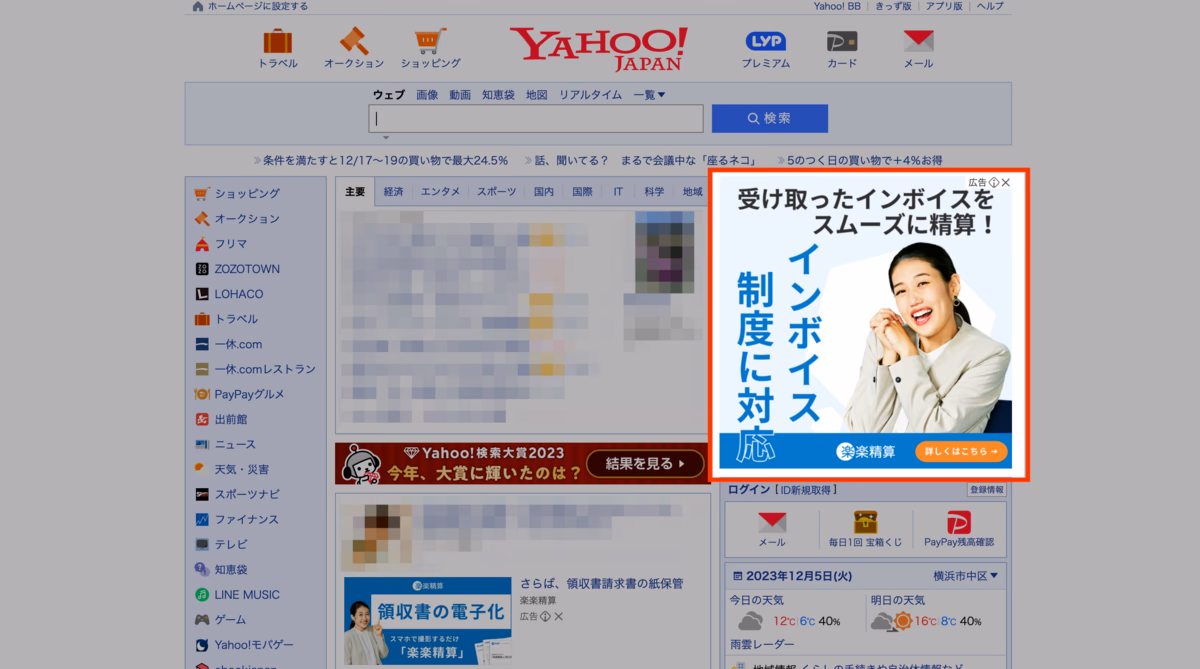Open the 雨雲レーダー link
The width and height of the screenshot is (1200, 669).
[x=762, y=645]
